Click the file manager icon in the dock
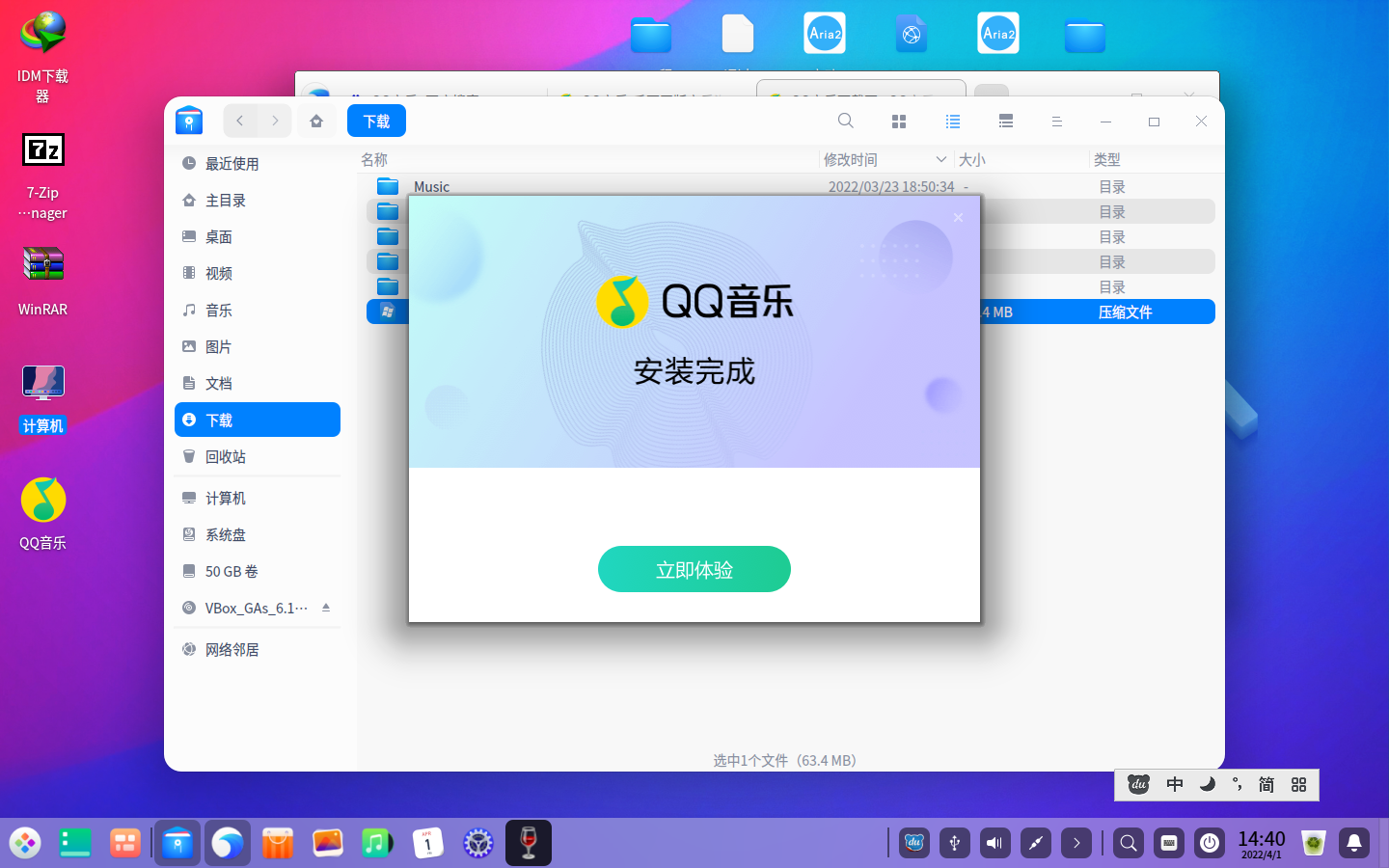 (x=177, y=843)
